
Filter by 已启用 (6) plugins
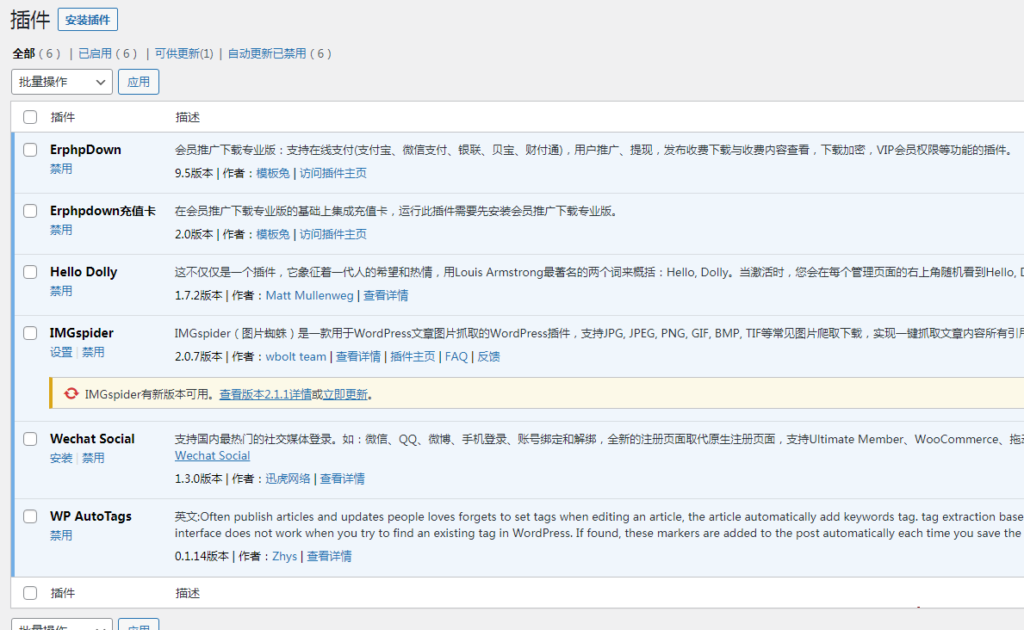tap(108, 54)
